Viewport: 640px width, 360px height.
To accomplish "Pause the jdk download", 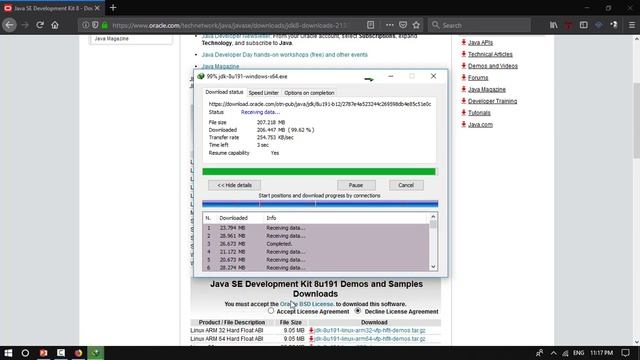I will [356, 185].
